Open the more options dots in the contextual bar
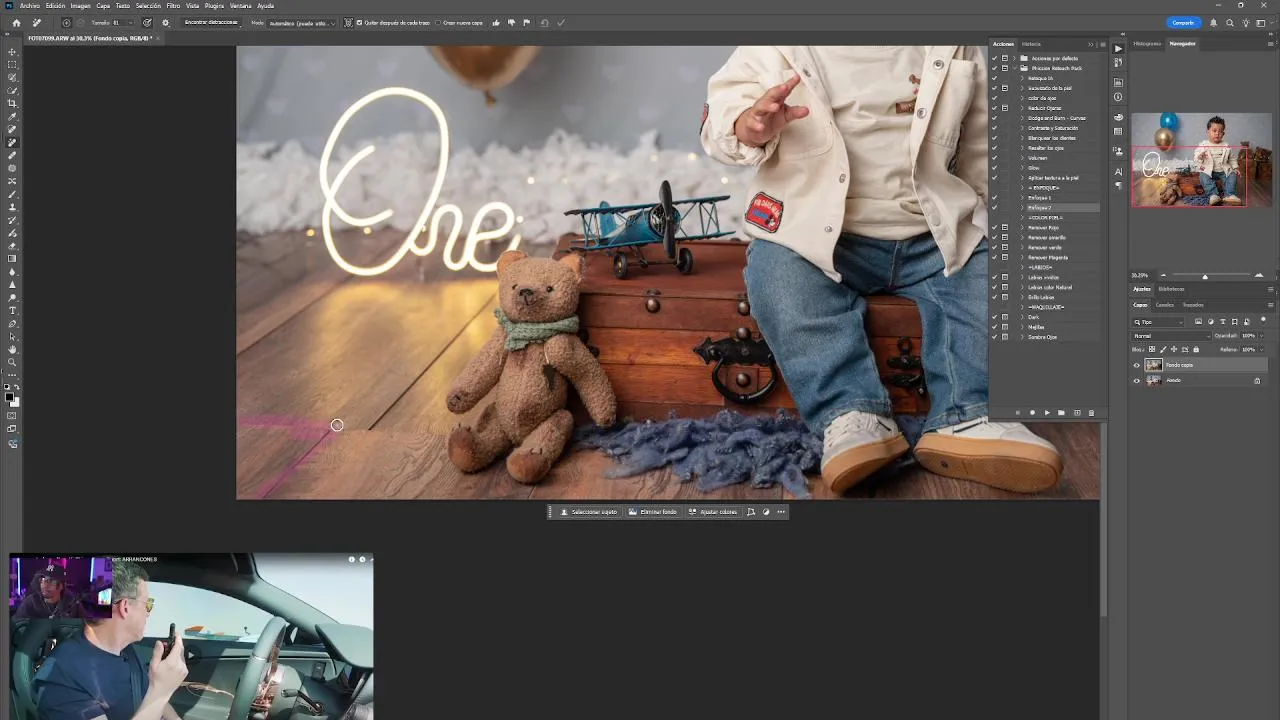 (781, 512)
